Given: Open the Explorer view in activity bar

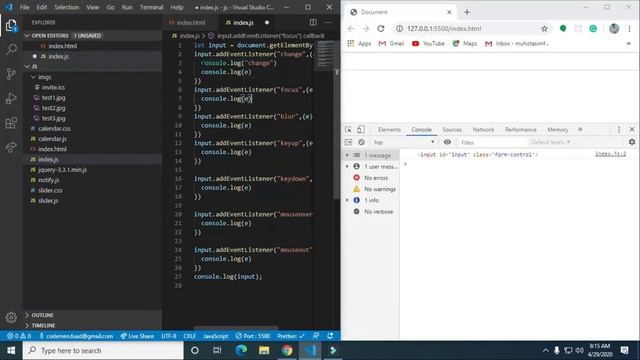Looking at the screenshot, I should point(11,26).
